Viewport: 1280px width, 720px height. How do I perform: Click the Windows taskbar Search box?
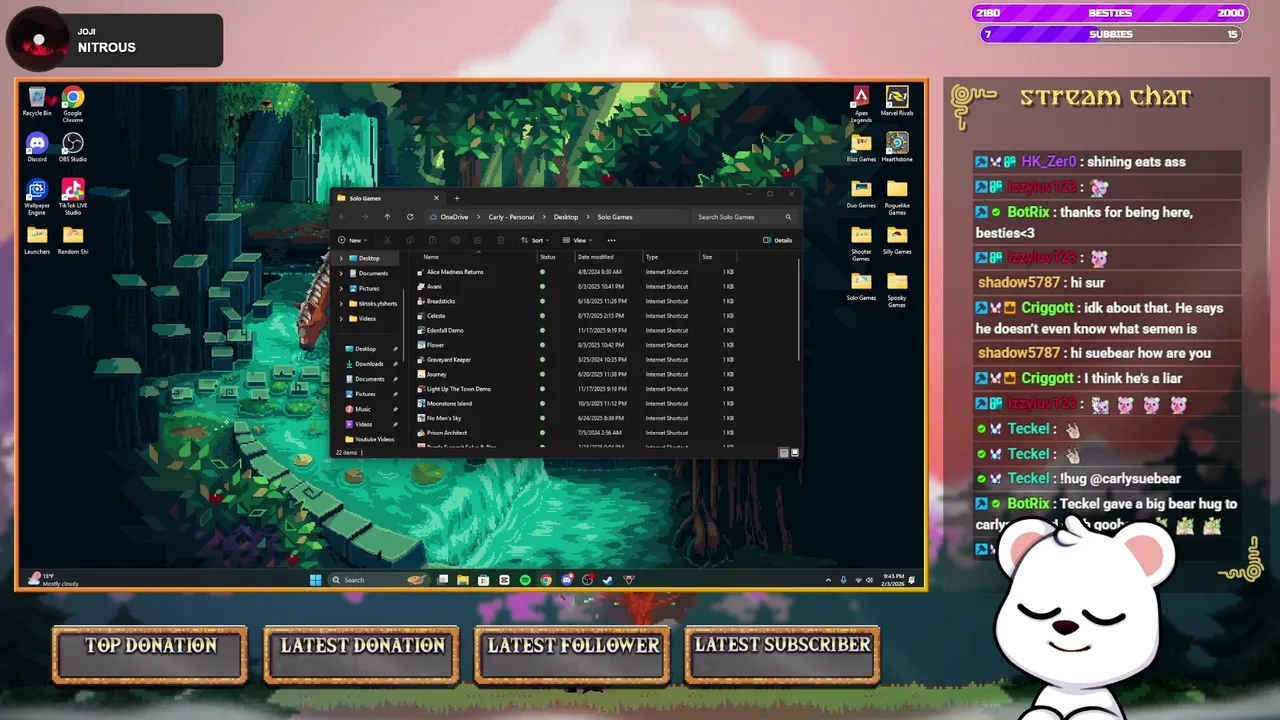coord(379,580)
